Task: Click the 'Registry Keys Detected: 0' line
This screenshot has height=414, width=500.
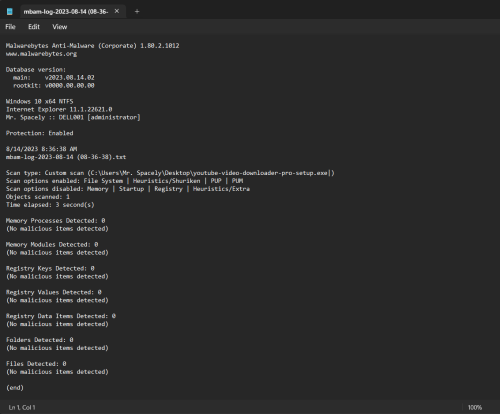Action: click(x=50, y=268)
